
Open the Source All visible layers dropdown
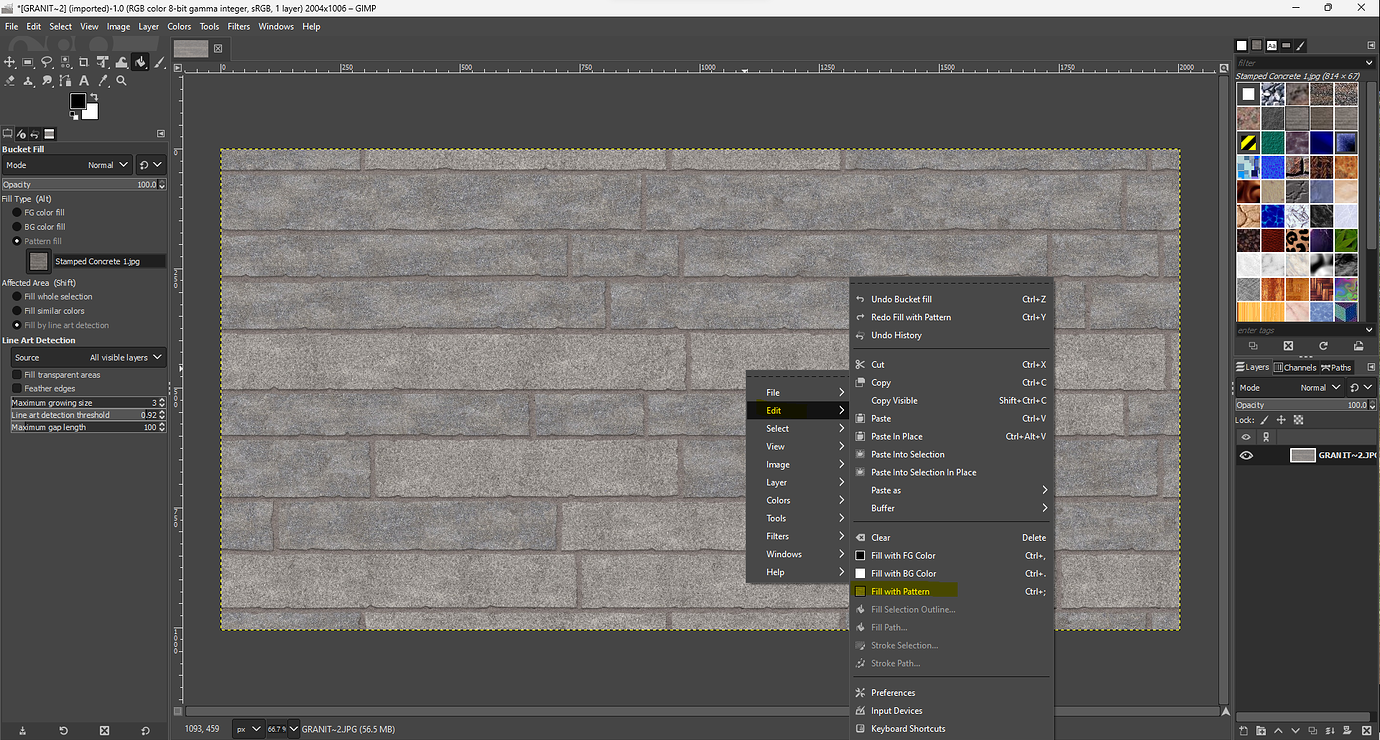[x=88, y=357]
